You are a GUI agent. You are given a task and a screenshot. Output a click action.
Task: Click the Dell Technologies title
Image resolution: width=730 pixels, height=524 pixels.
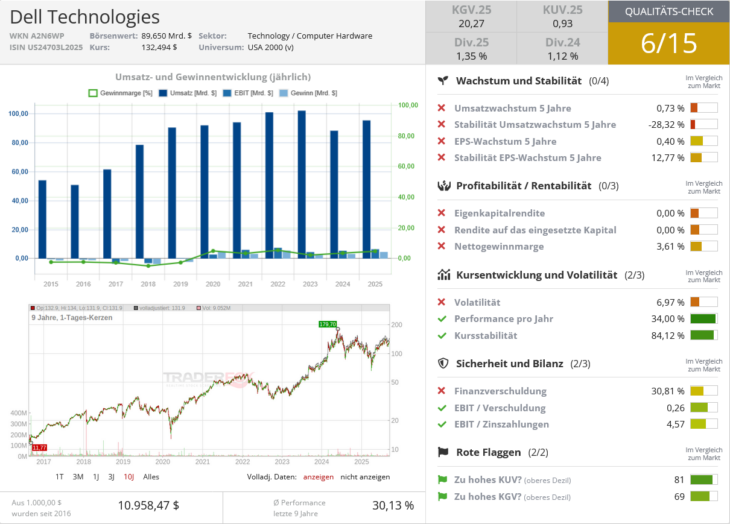point(85,17)
